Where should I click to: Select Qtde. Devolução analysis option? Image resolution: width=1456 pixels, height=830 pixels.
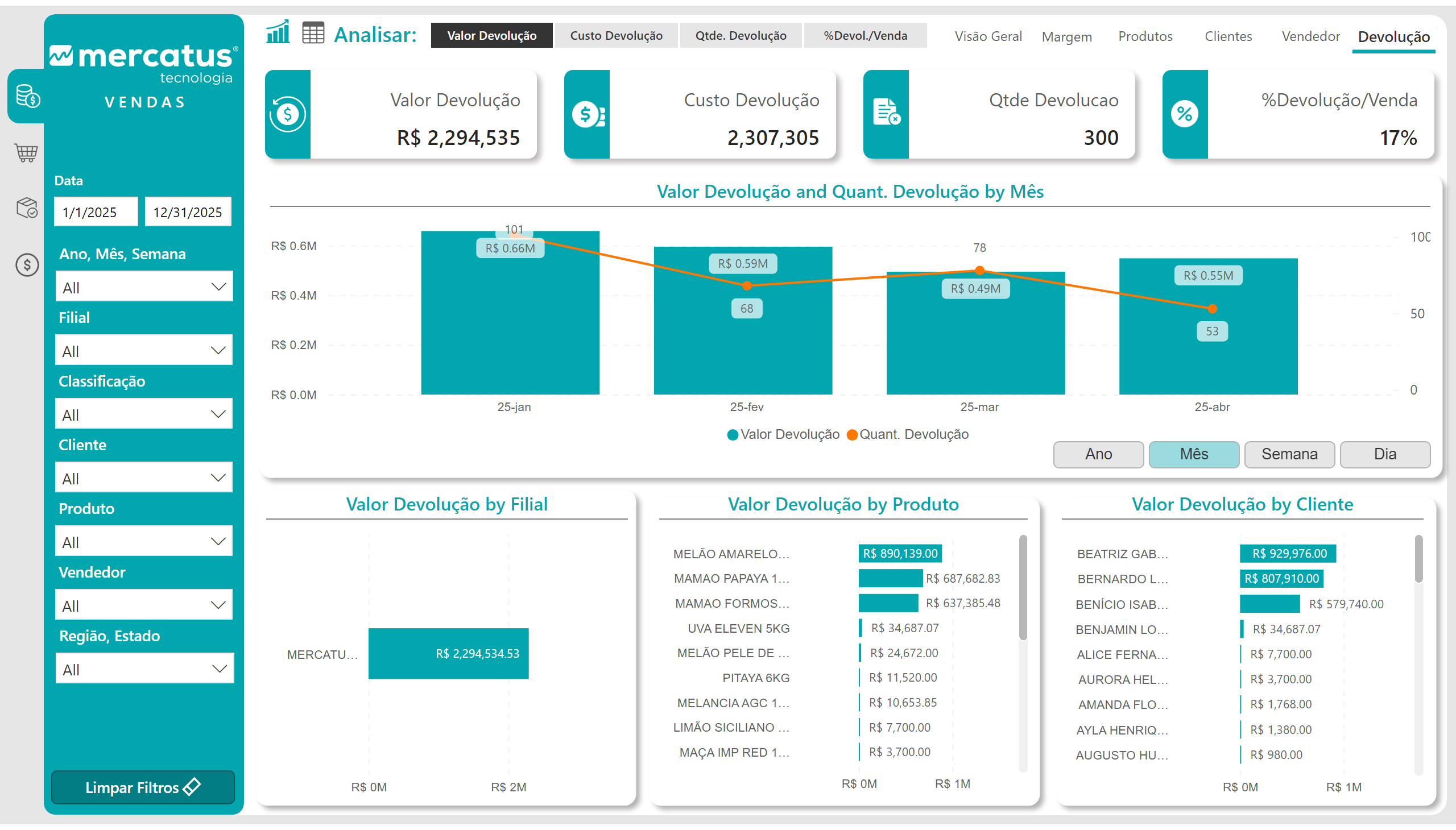(x=741, y=35)
